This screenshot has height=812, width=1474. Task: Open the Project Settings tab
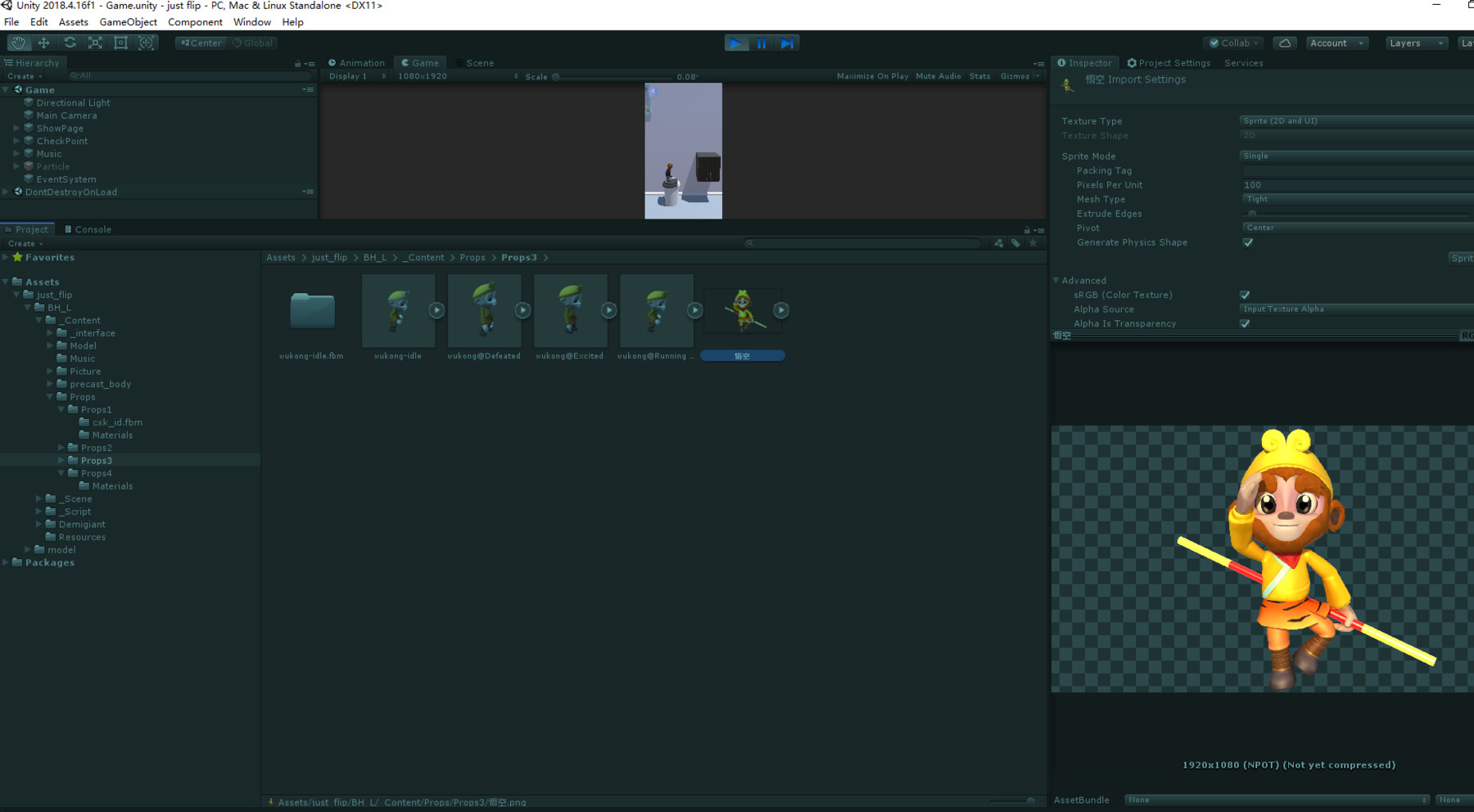tap(1169, 63)
